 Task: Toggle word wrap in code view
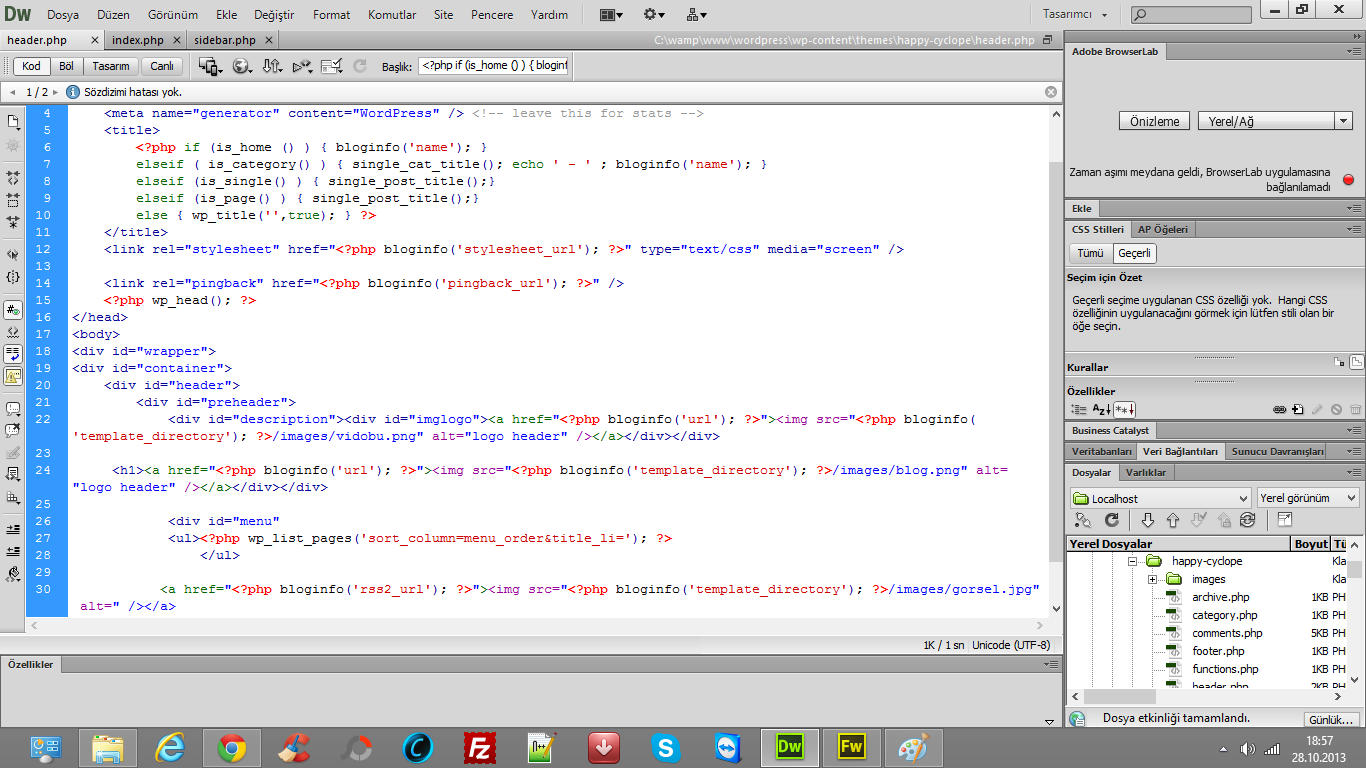tap(13, 354)
